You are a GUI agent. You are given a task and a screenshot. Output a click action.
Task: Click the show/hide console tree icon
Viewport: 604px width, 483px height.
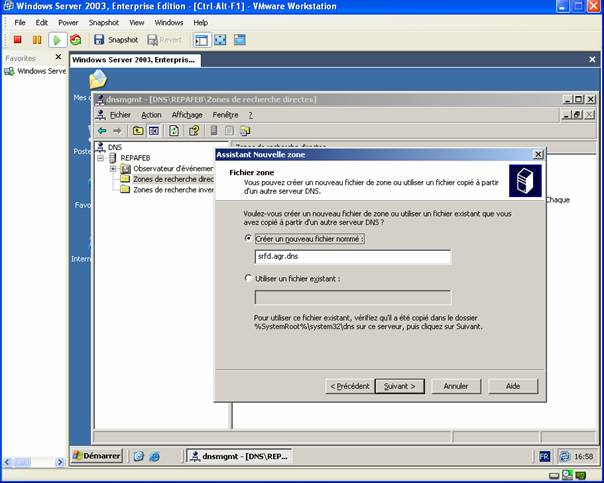pyautogui.click(x=154, y=131)
